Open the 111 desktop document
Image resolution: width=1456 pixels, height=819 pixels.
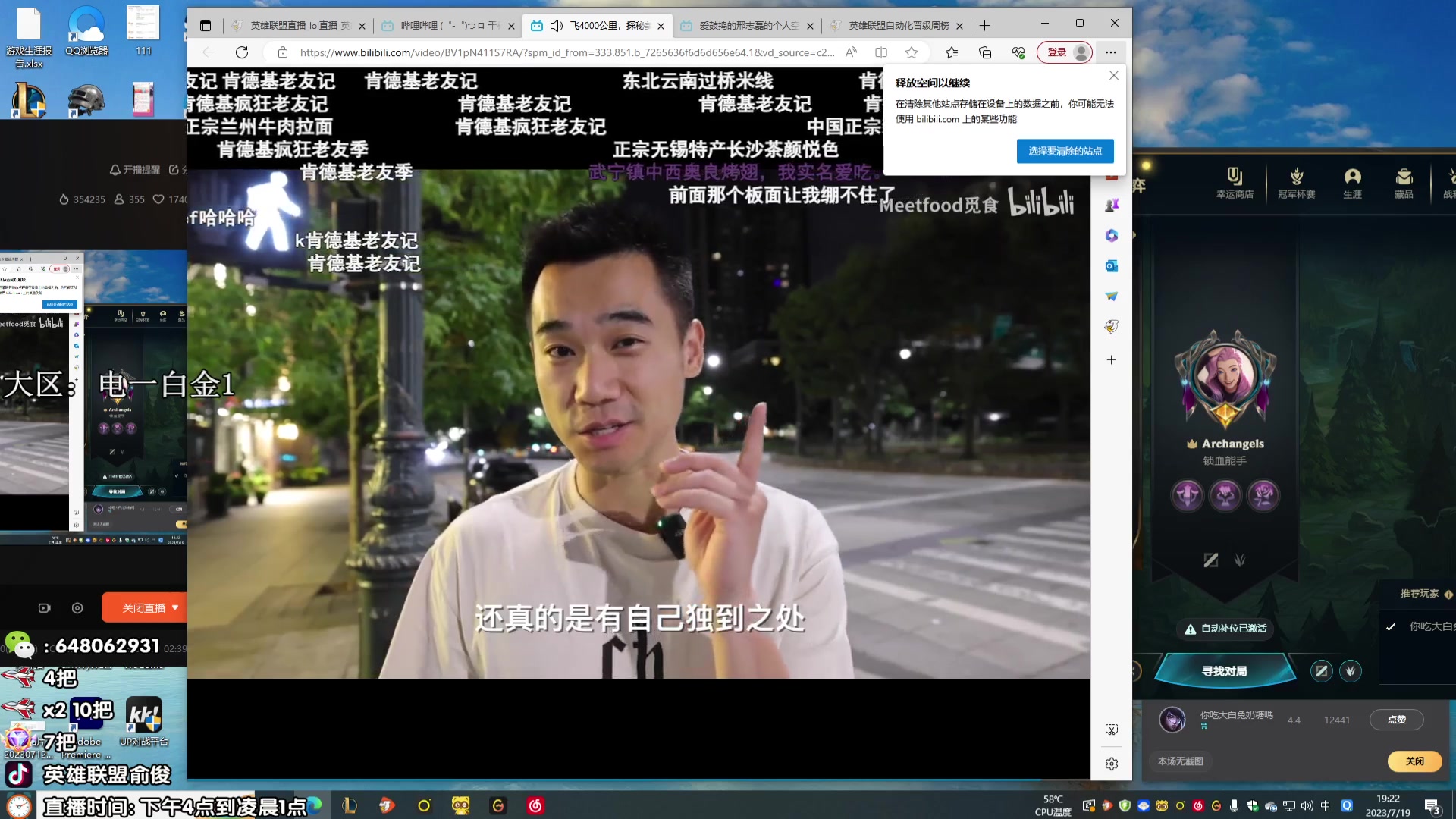(x=143, y=30)
